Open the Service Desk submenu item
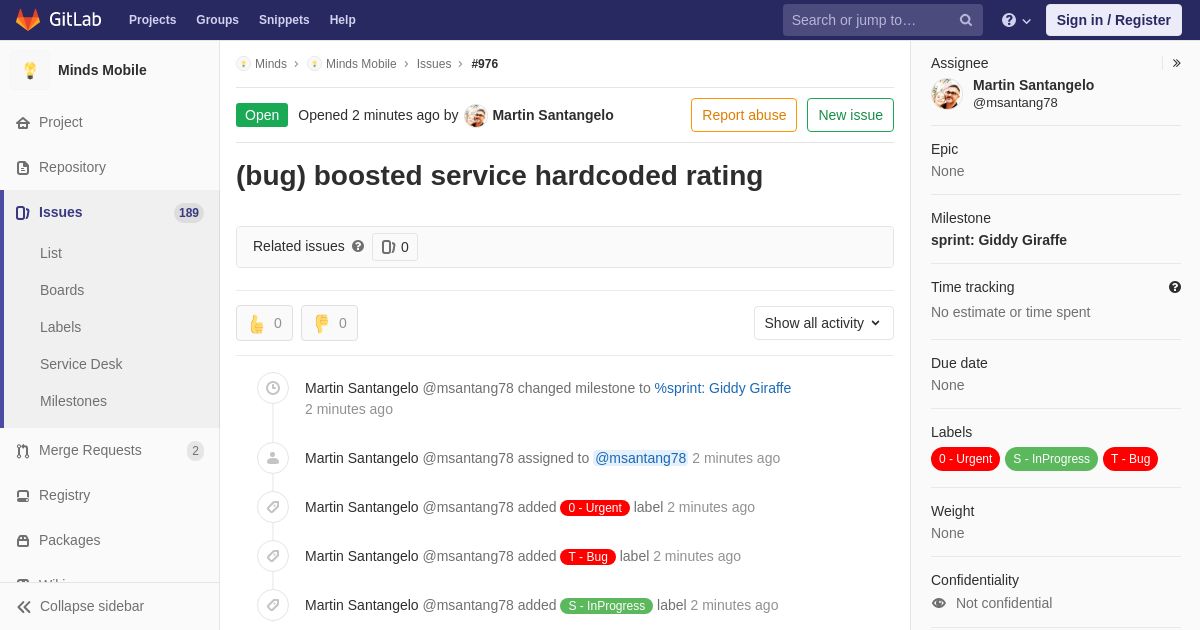Viewport: 1200px width, 630px height. pos(81,364)
